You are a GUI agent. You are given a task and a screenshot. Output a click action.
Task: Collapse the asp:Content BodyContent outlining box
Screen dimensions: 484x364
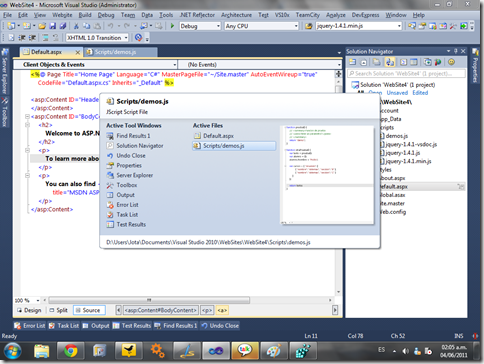coord(27,117)
